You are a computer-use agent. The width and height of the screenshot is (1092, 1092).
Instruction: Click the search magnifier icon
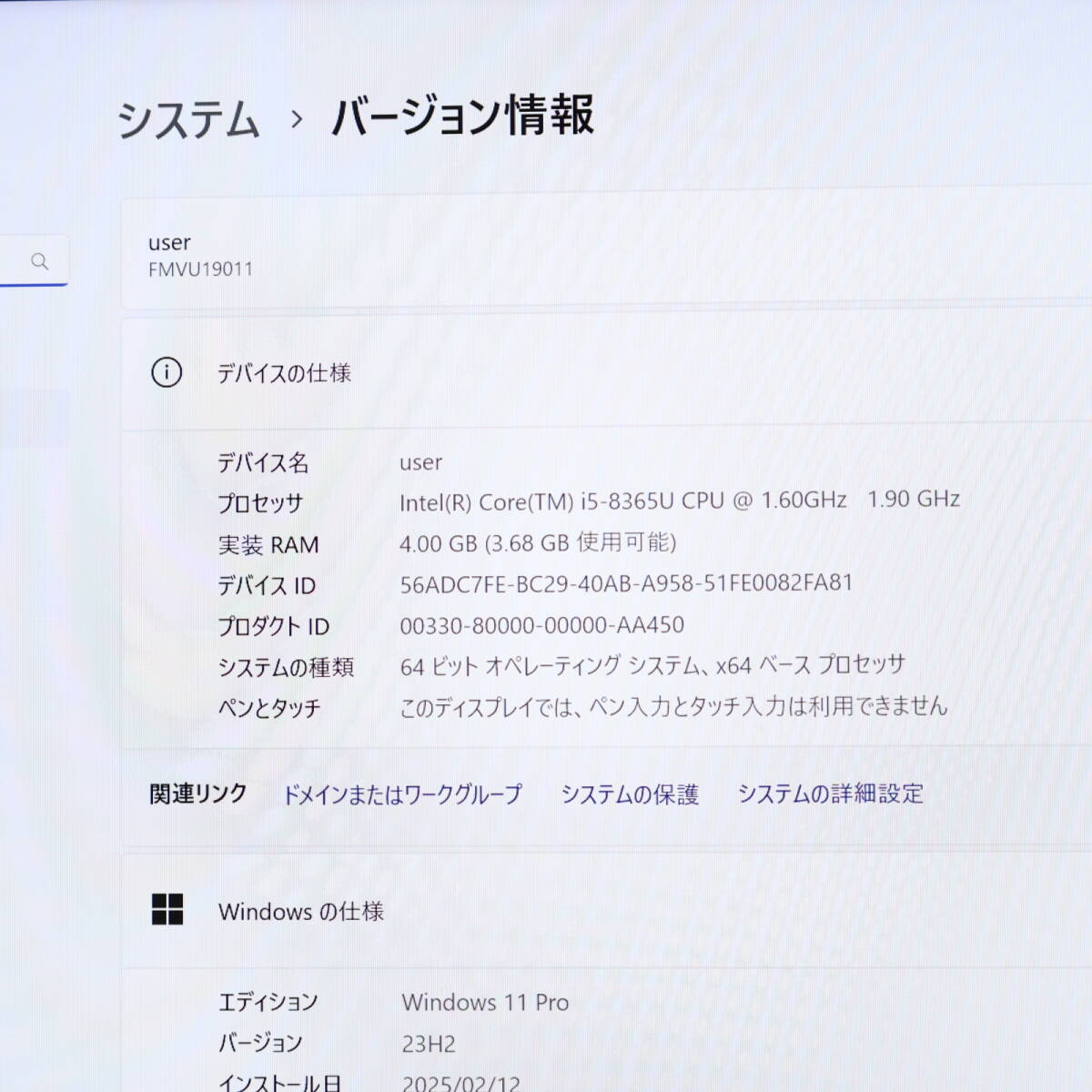39,262
